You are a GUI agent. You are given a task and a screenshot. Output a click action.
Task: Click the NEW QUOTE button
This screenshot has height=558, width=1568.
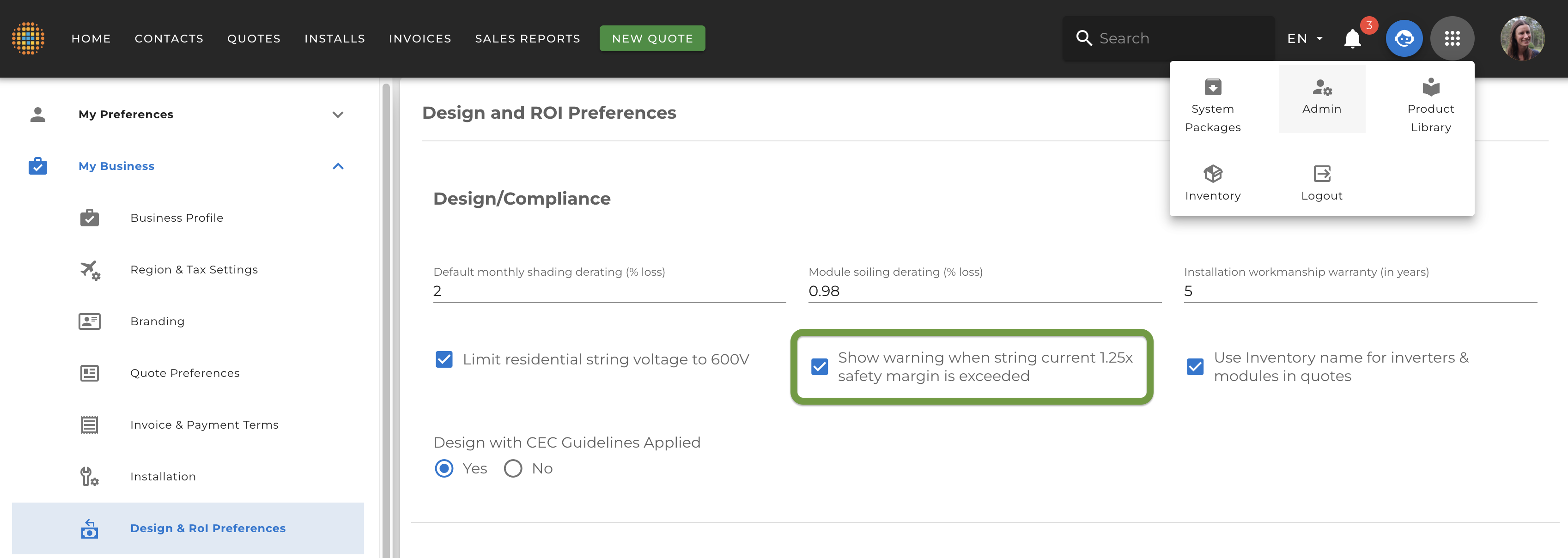652,38
